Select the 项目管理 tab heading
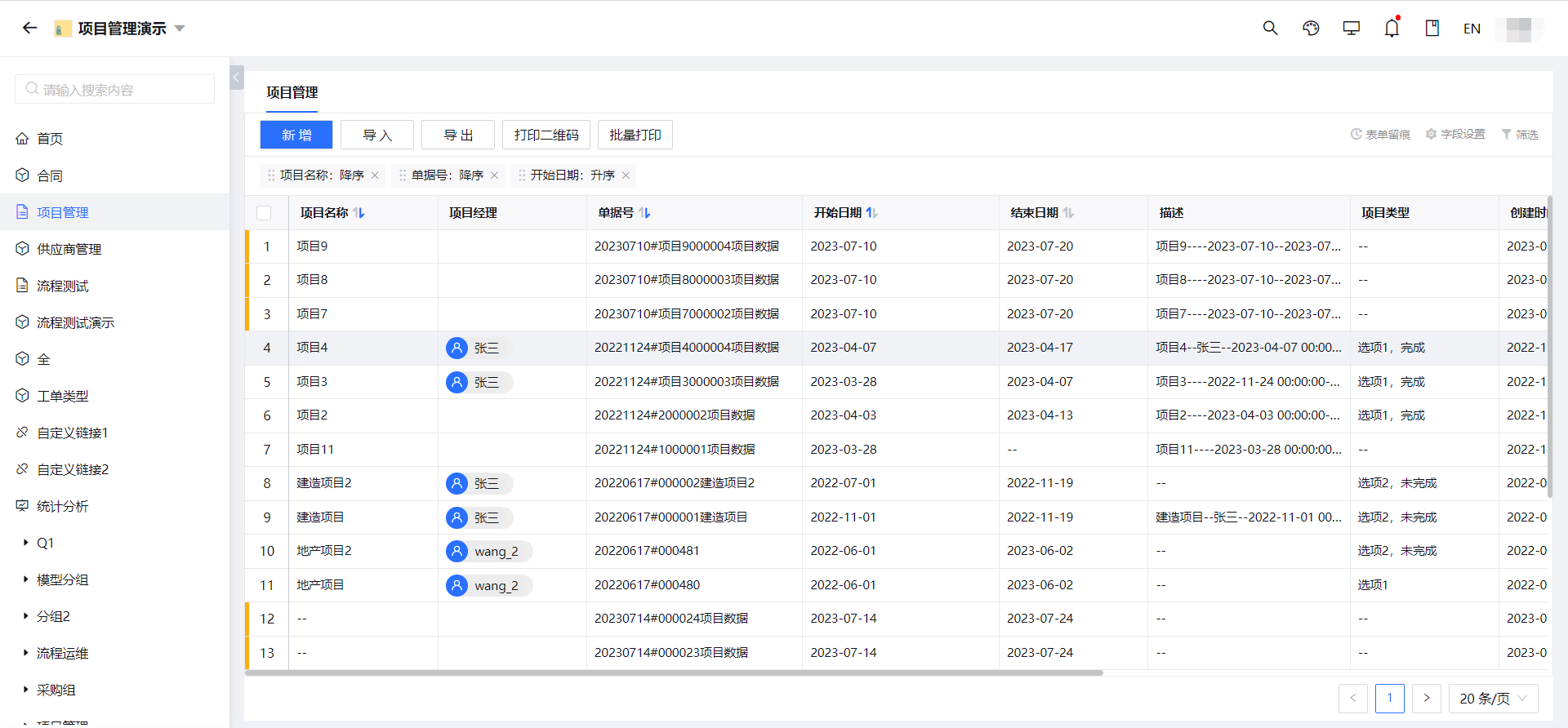 click(x=292, y=92)
